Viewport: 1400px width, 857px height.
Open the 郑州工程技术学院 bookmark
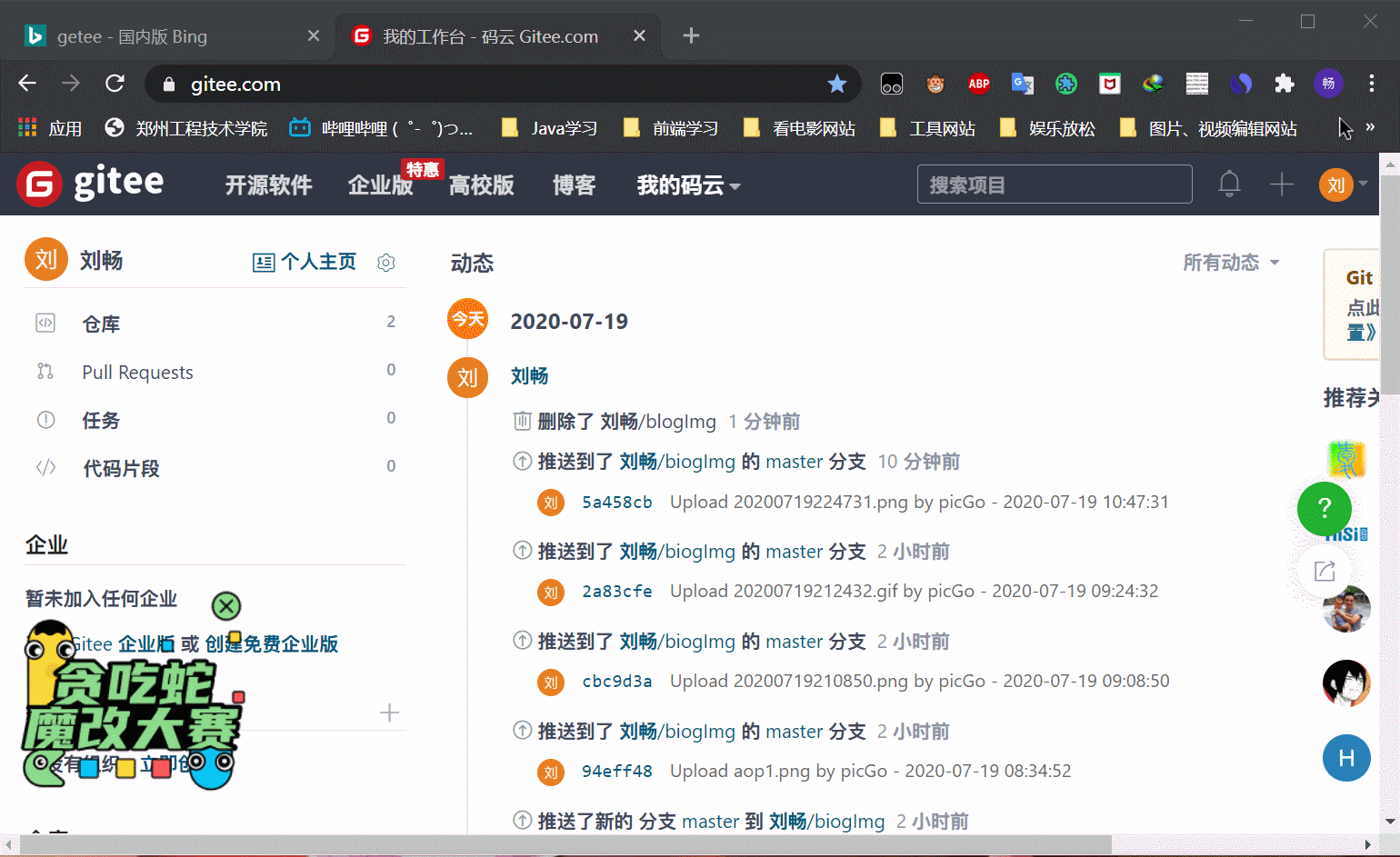coord(186,128)
